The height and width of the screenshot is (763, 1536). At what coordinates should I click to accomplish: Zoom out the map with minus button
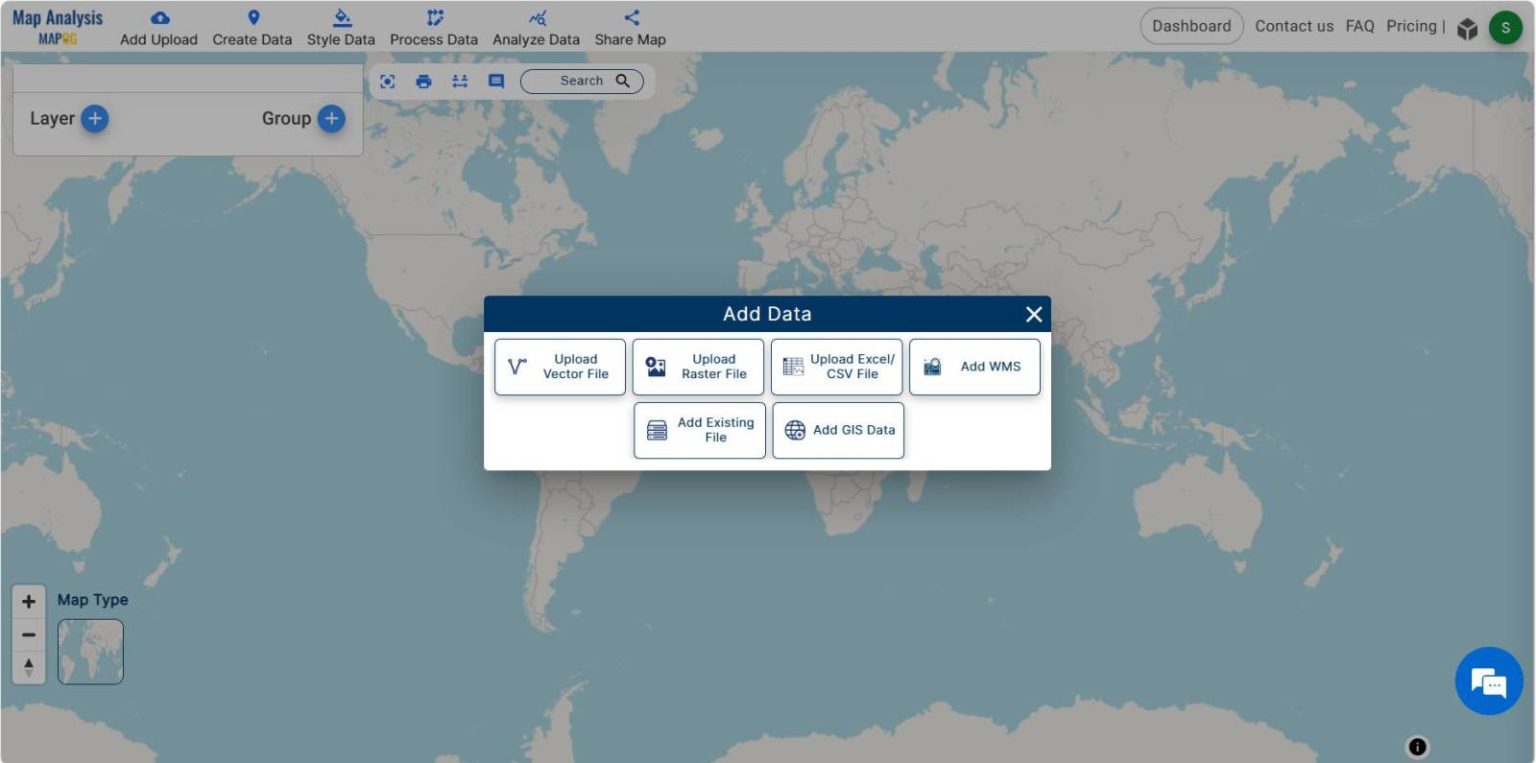pos(29,635)
